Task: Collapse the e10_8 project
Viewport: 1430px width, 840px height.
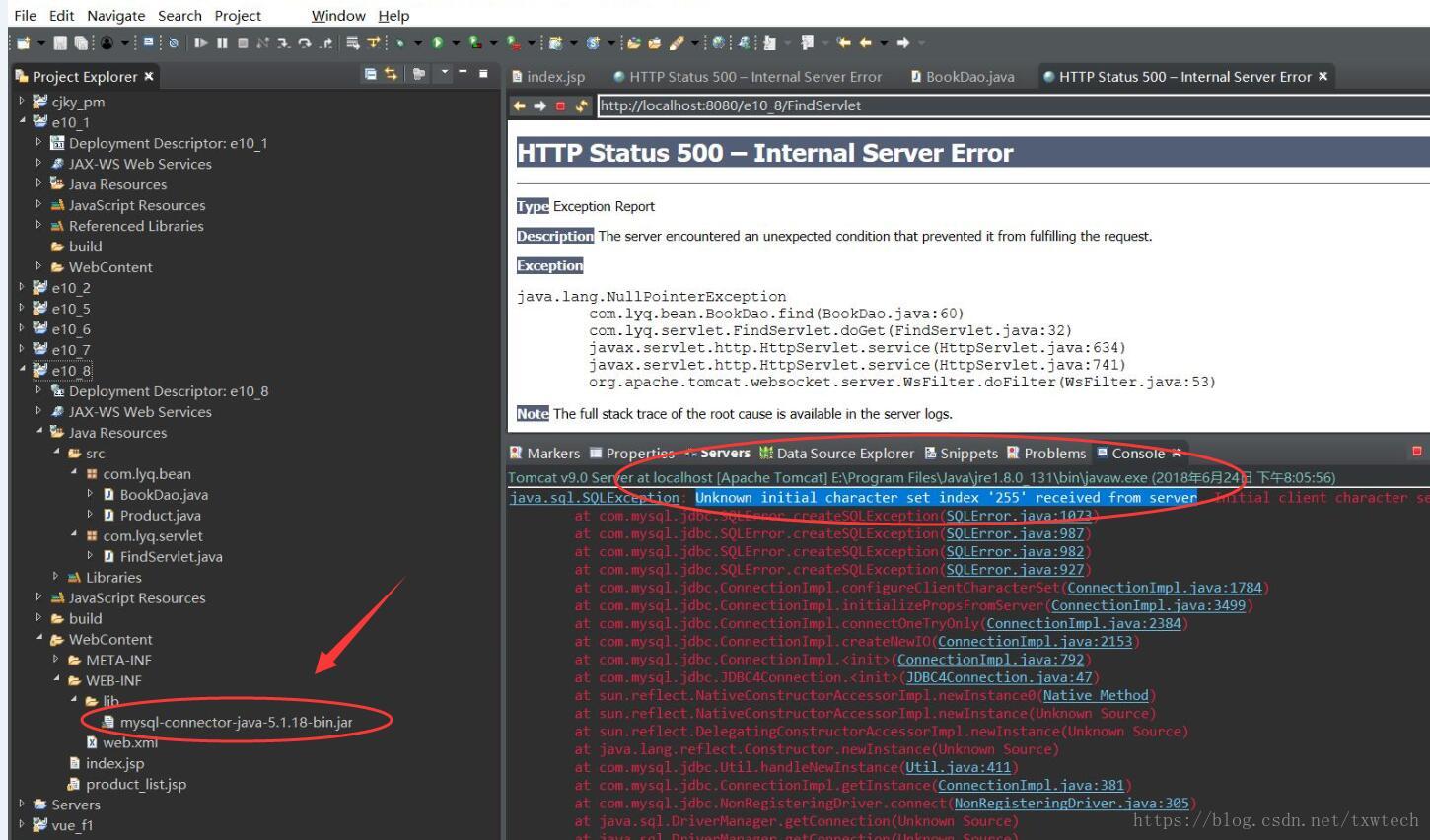Action: 22,369
